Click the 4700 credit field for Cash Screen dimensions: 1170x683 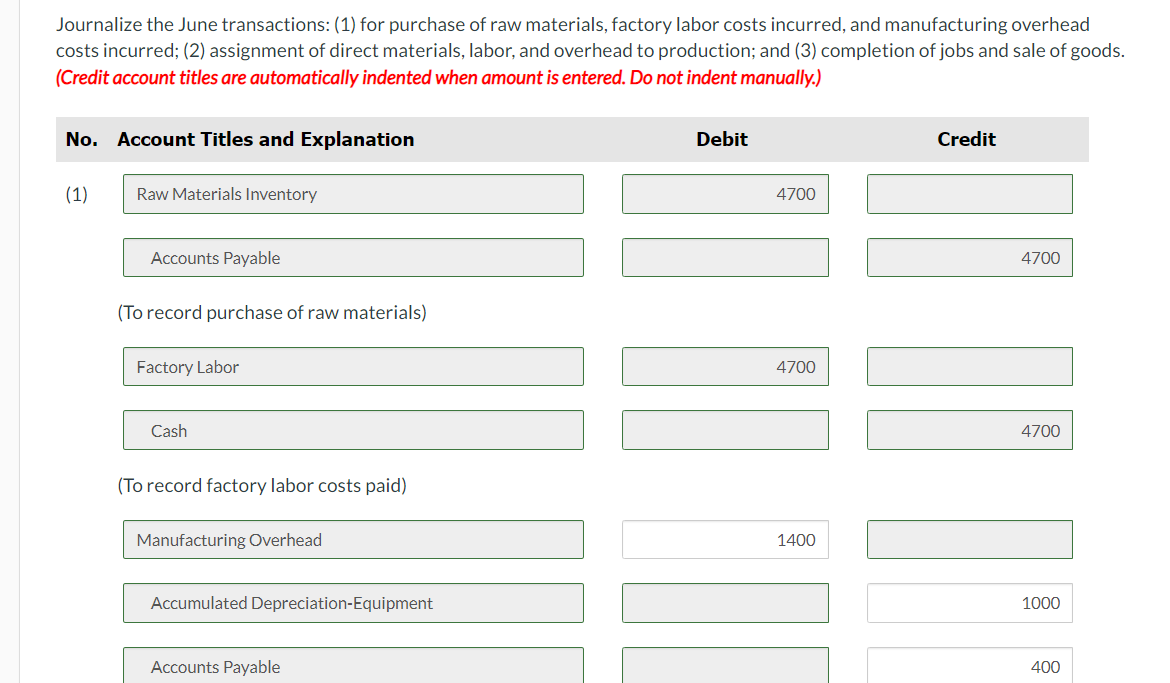click(x=969, y=431)
